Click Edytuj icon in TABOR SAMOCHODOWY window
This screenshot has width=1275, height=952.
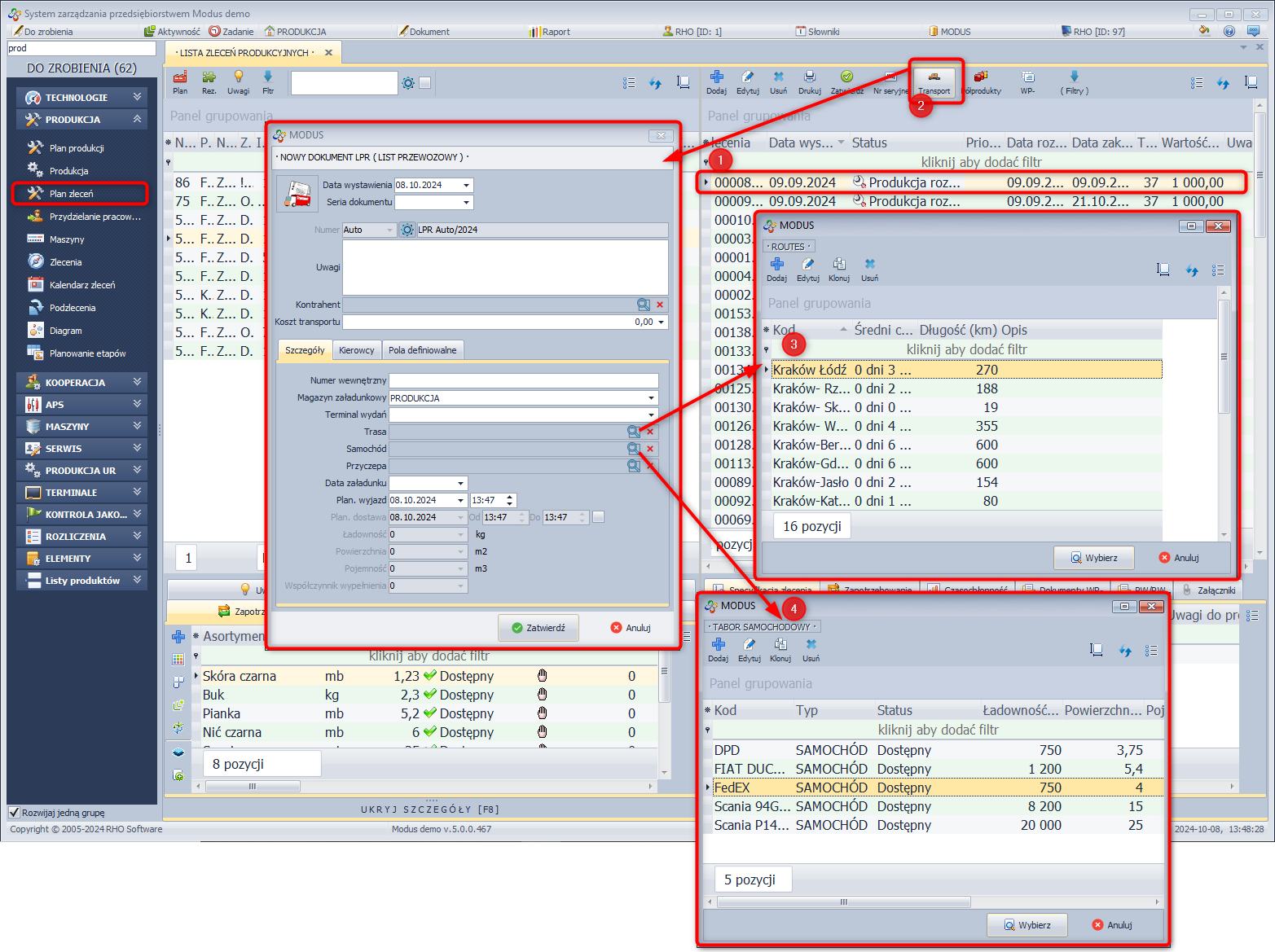[x=749, y=648]
